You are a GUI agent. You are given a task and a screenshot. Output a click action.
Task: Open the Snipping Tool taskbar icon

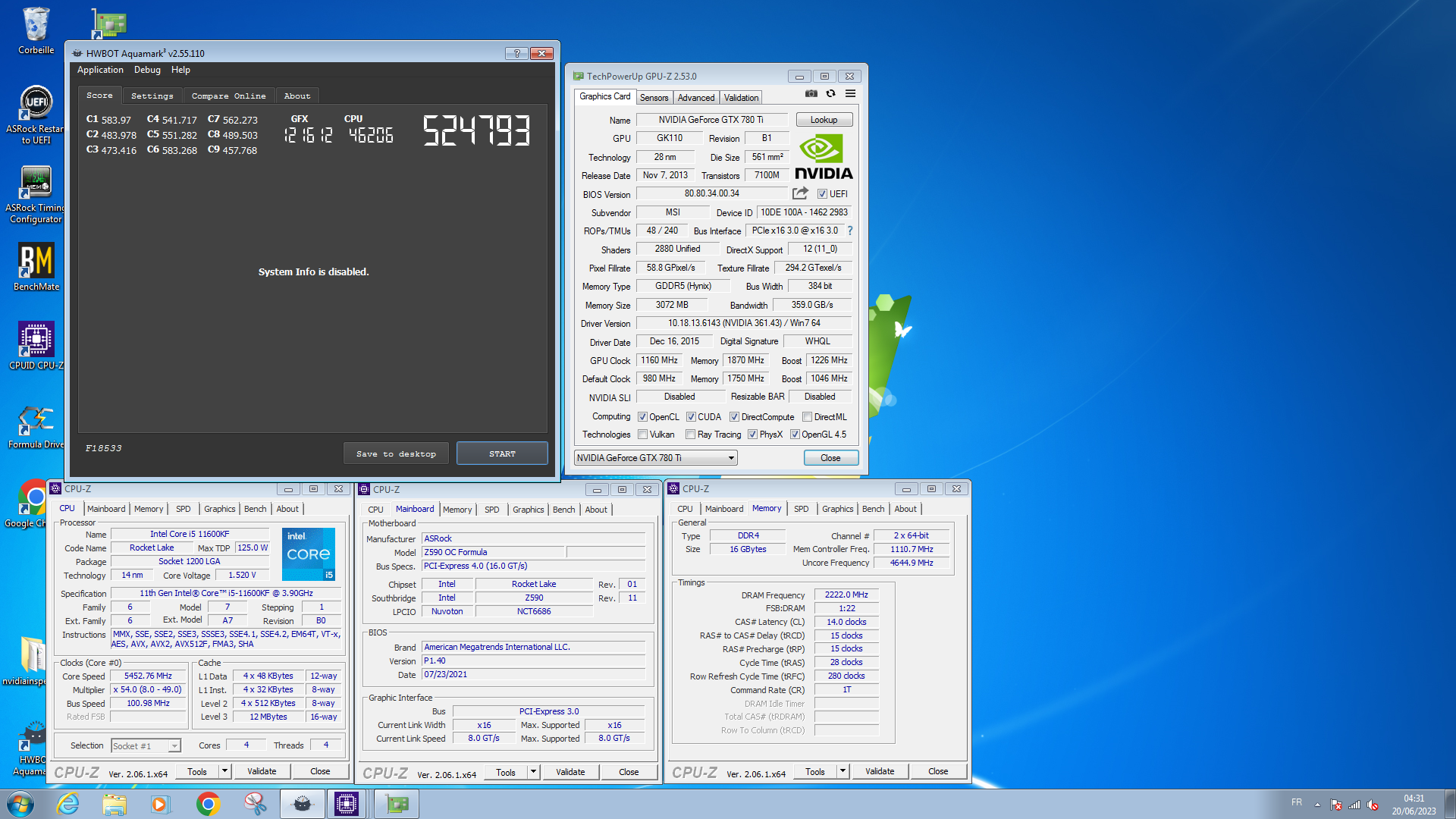256,804
